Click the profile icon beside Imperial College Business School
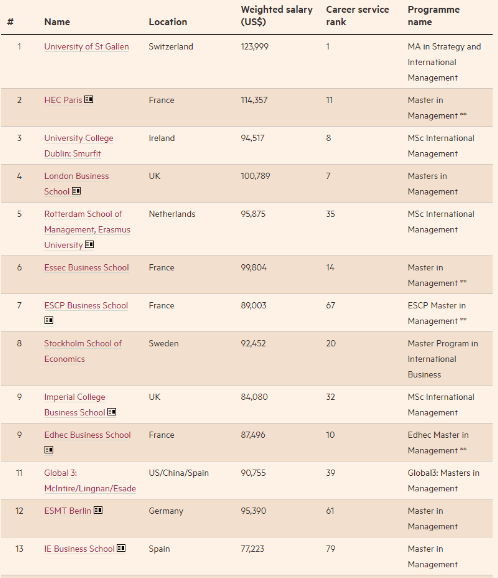Screen dimensions: 498x578 (x=111, y=412)
